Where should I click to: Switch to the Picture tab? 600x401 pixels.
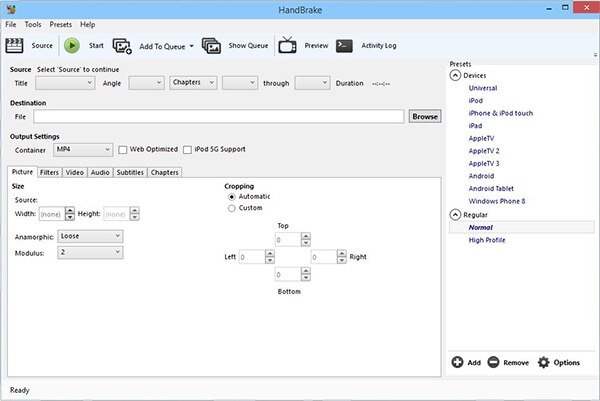(x=22, y=172)
